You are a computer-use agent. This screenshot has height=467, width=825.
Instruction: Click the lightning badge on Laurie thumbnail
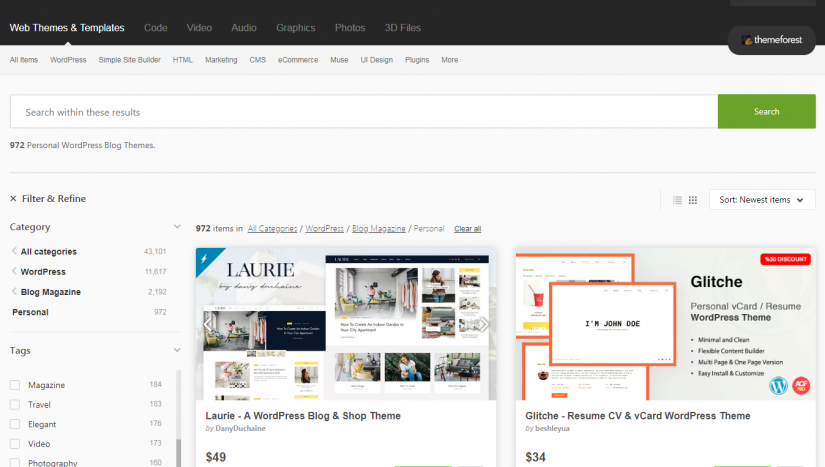pyautogui.click(x=204, y=258)
